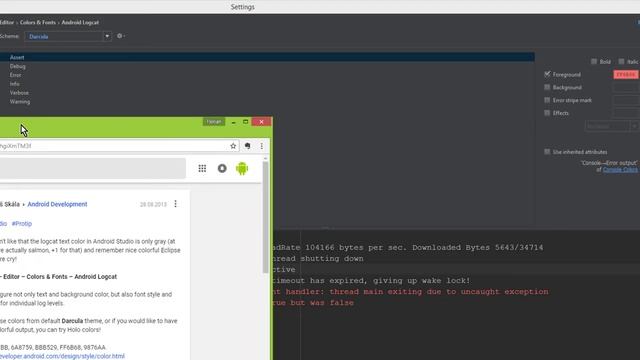
Task: Uncheck Foreground checkbox
Action: point(547,74)
